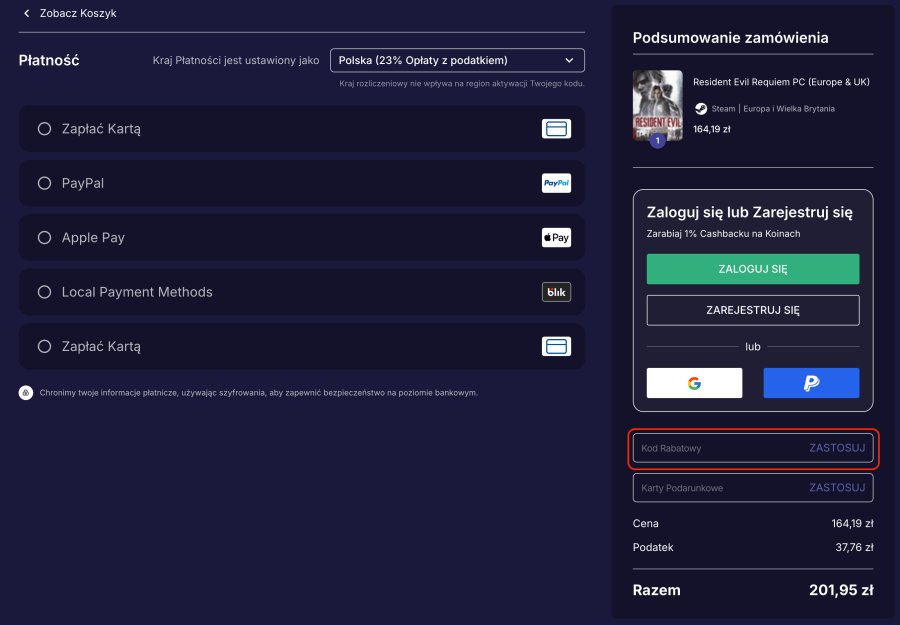Click the Chronimy twoje informacje płatnicze notice
Viewport: 900px width, 625px height.
258,393
